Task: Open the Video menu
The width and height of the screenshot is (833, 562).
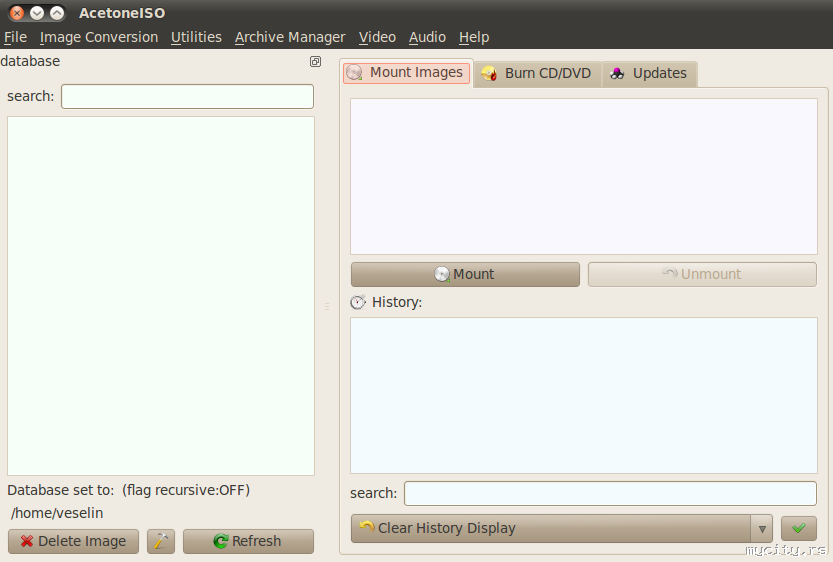Action: [377, 37]
